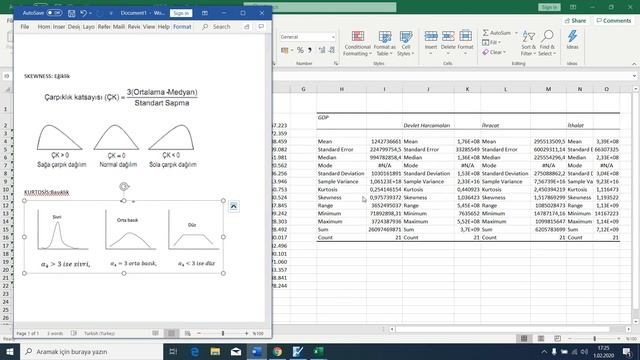Click the Comments icon in Word ribbon

click(x=261, y=27)
